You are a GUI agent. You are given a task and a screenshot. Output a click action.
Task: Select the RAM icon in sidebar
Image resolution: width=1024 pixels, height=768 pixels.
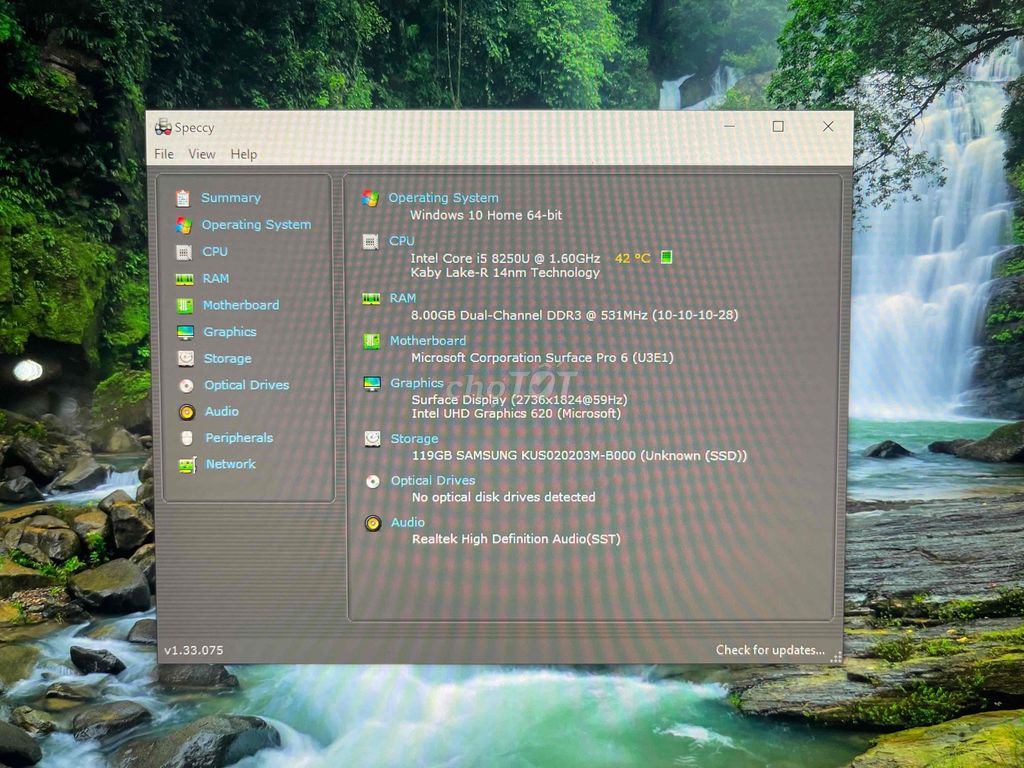coord(184,279)
